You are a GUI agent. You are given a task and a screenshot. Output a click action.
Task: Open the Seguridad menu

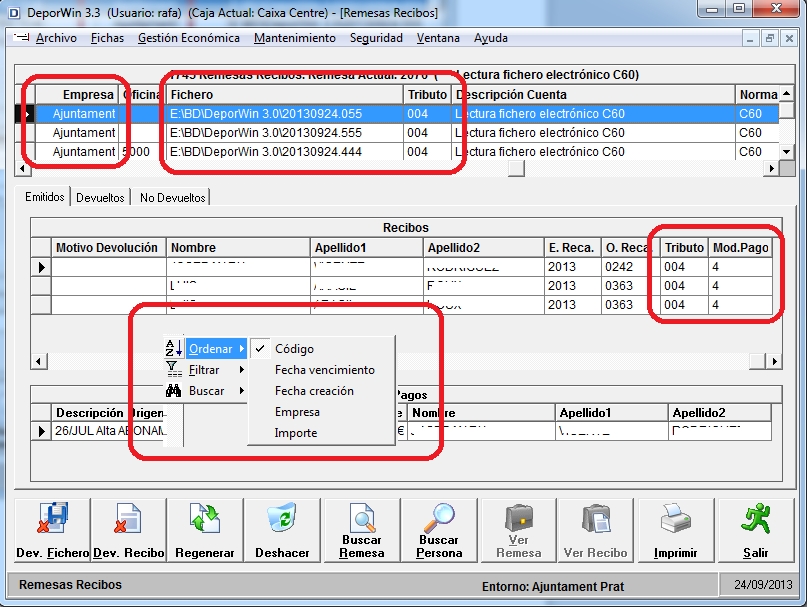[x=376, y=38]
